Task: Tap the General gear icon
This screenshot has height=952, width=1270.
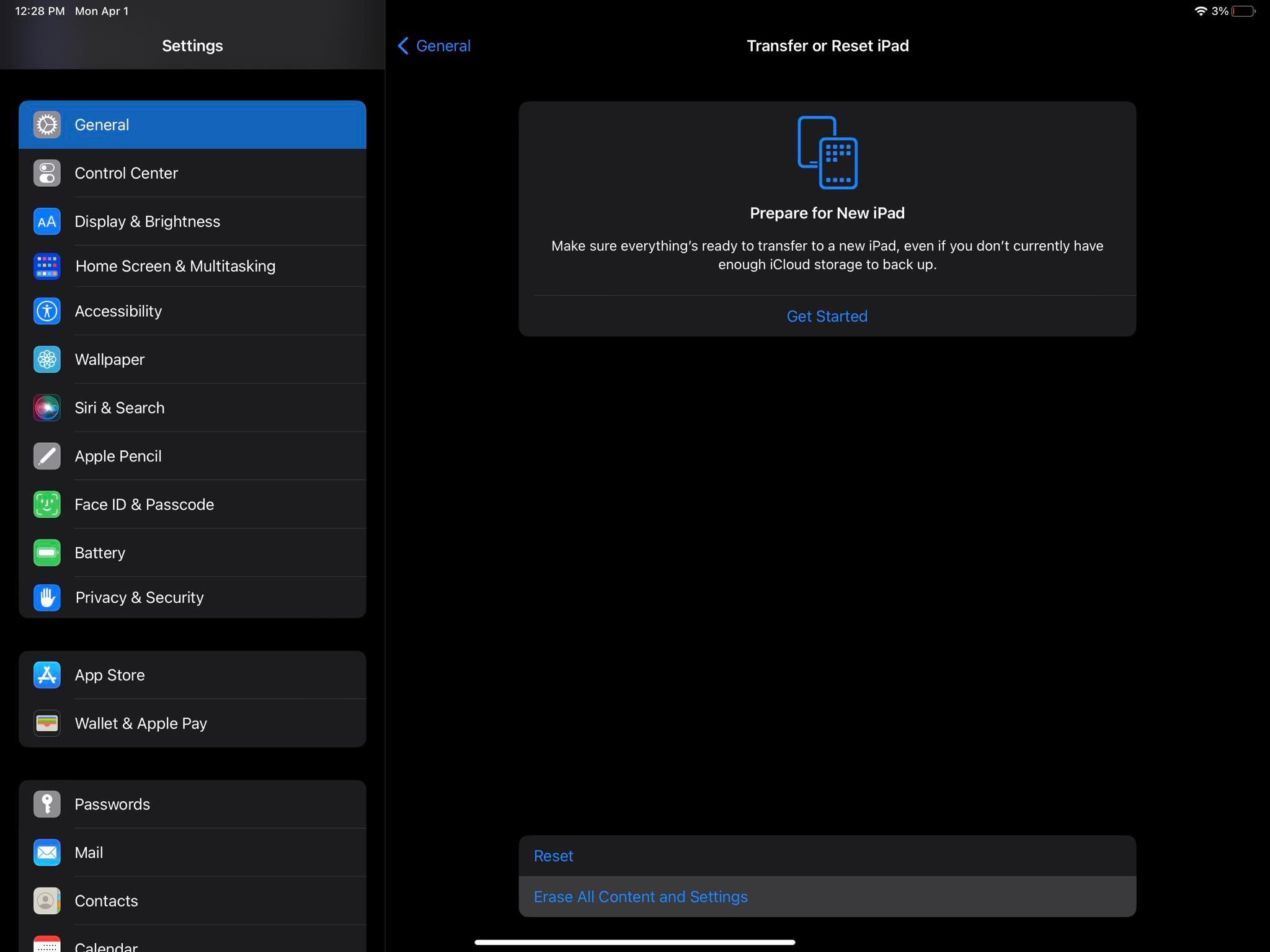Action: pyautogui.click(x=47, y=125)
